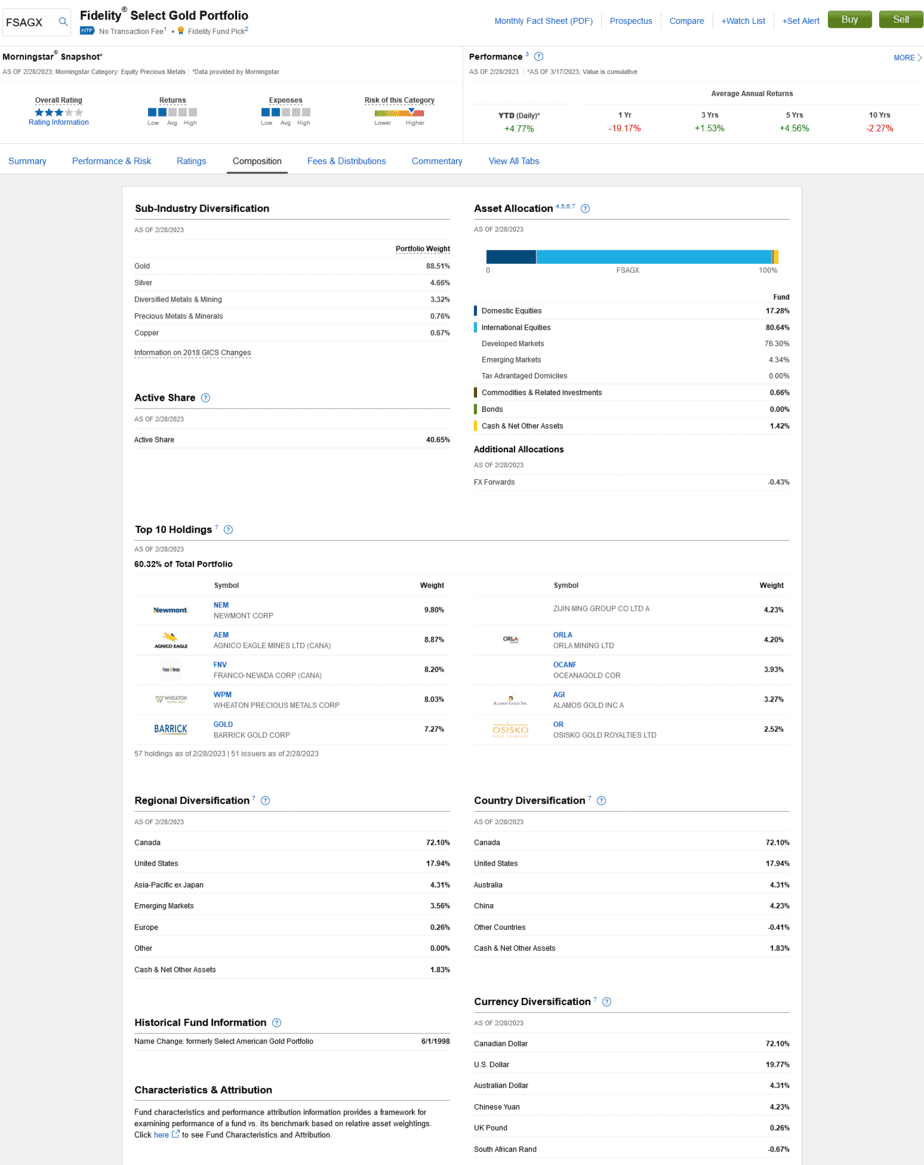Screen dimensions: 924x1165
Task: Click the search magnifier icon beside FSAGX
Action: [63, 22]
